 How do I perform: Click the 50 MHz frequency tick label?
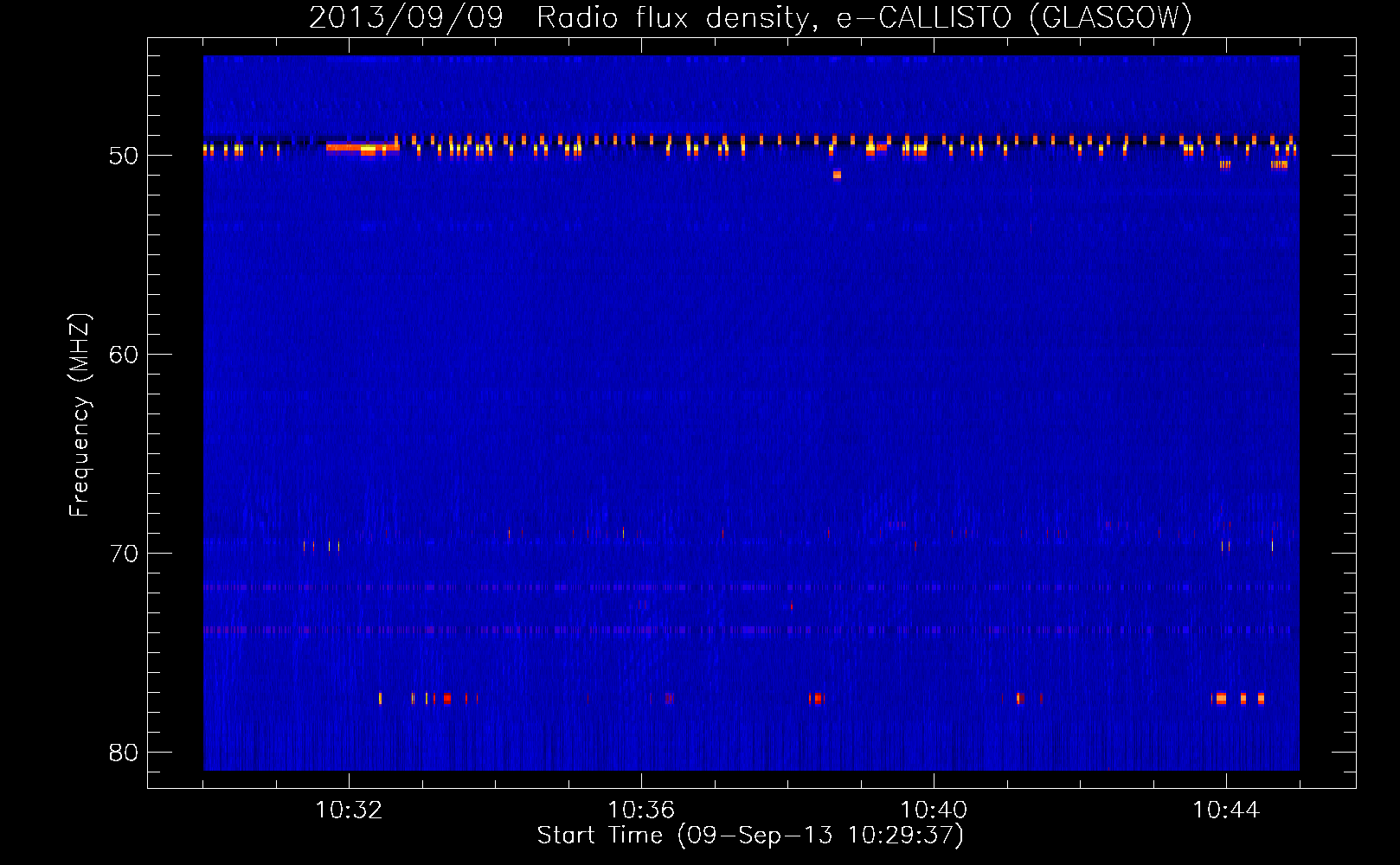[x=124, y=156]
